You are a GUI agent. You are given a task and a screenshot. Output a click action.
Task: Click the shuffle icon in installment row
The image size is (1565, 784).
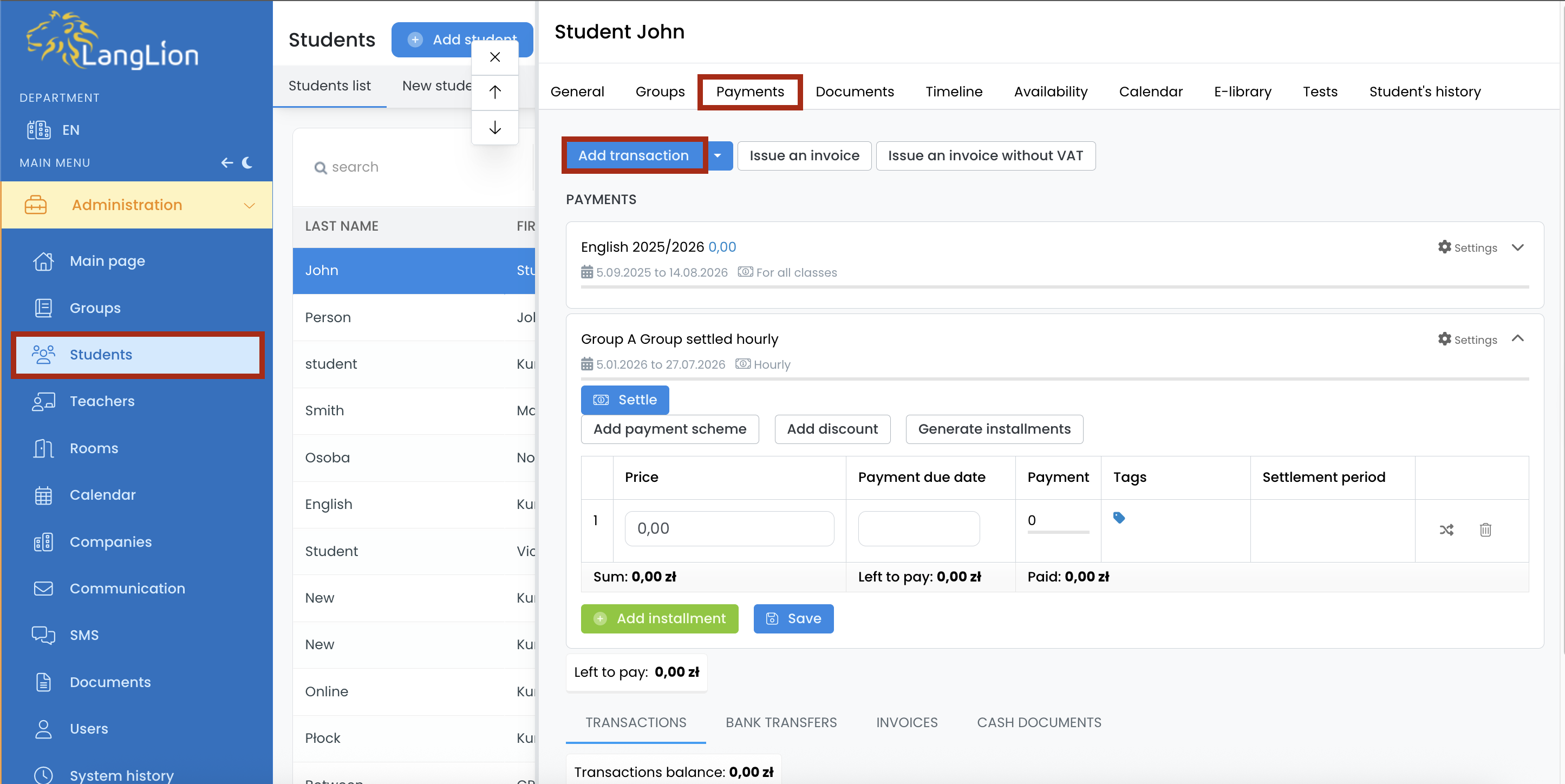1446,530
